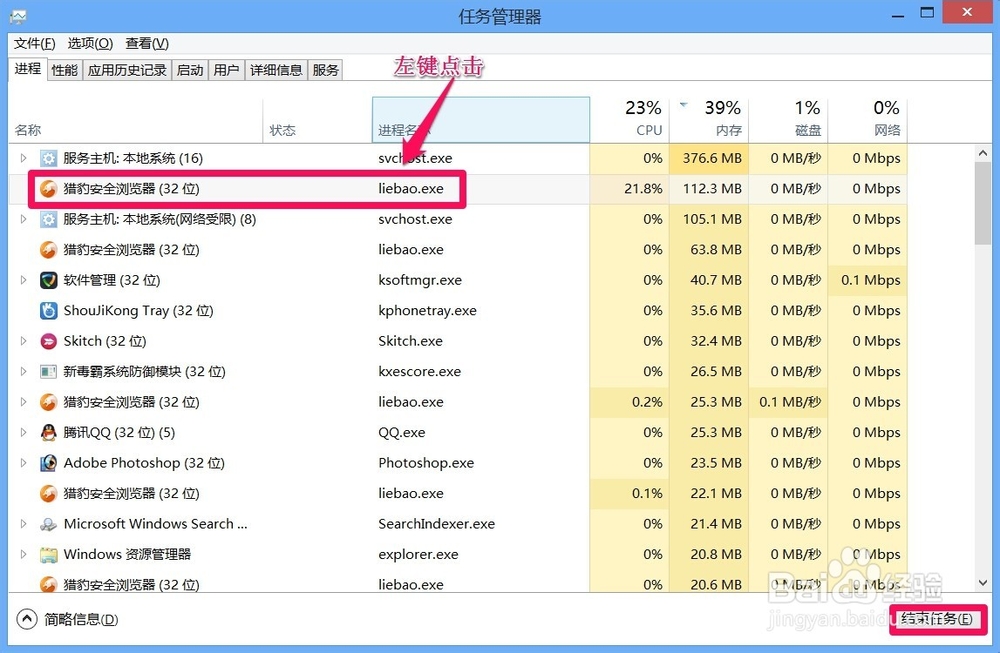Viewport: 1000px width, 653px height.
Task: Expand the Windows 资源管理器 process
Action: pyautogui.click(x=24, y=554)
